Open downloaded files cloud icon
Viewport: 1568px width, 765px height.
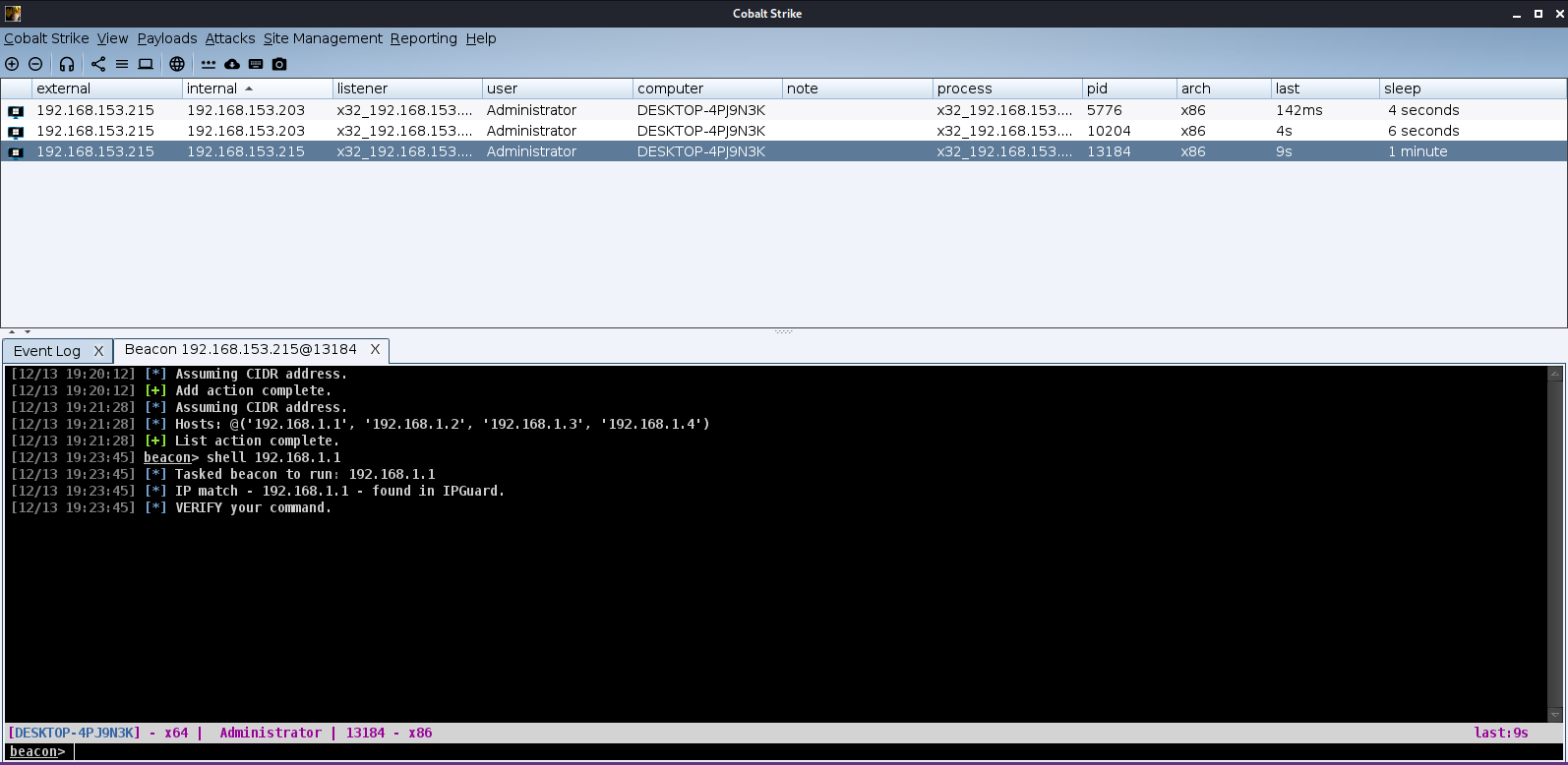[232, 64]
